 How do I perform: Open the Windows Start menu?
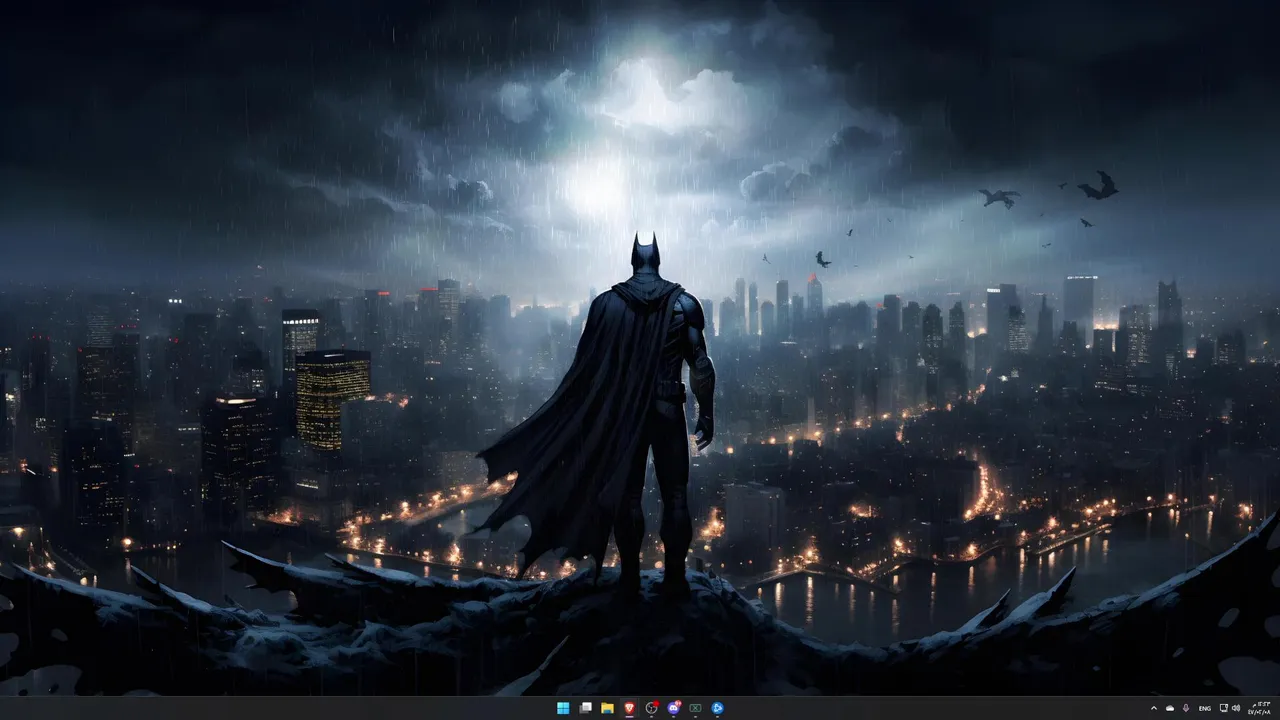(x=563, y=708)
